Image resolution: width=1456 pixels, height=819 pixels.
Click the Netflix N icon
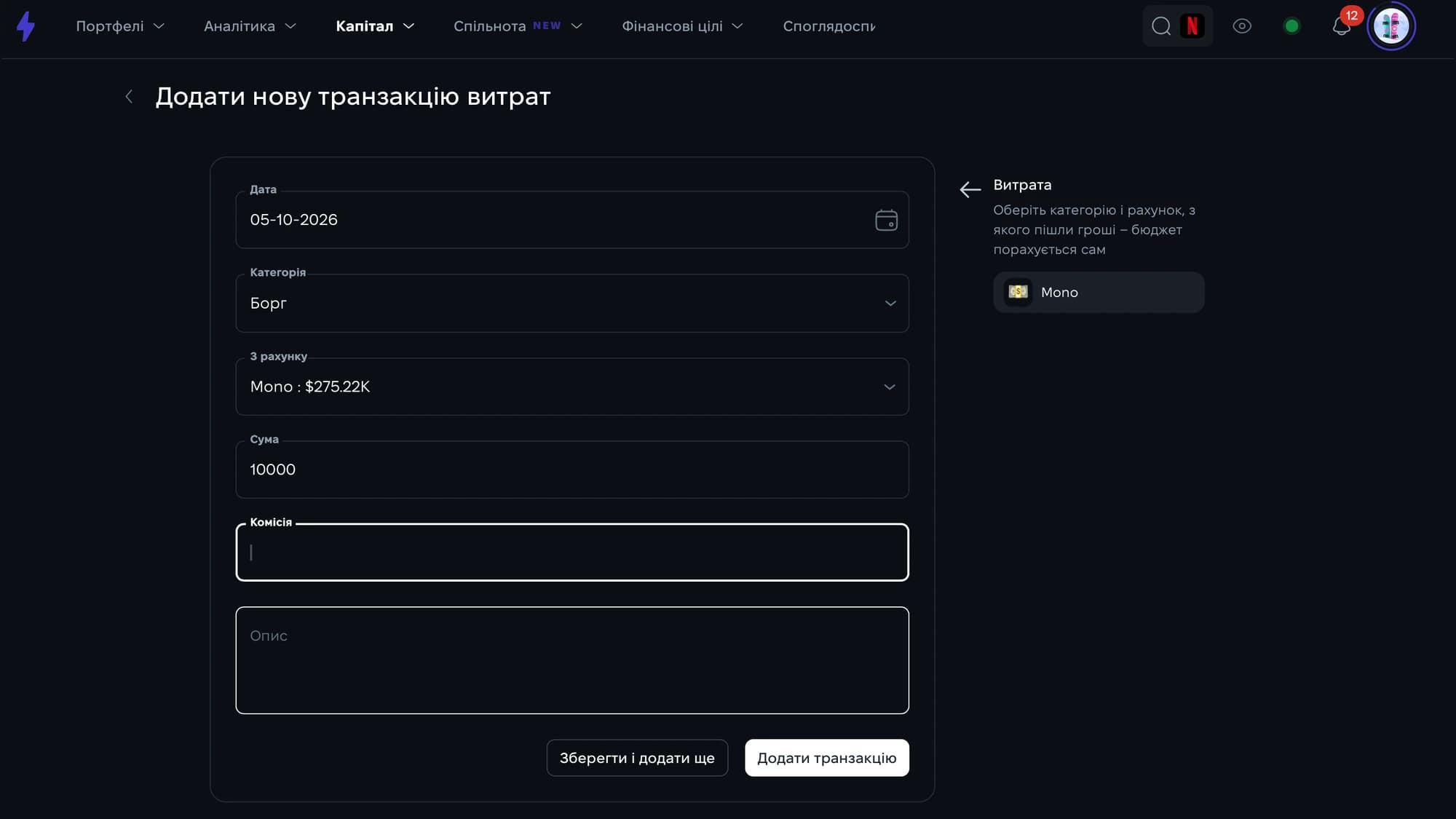(1192, 26)
